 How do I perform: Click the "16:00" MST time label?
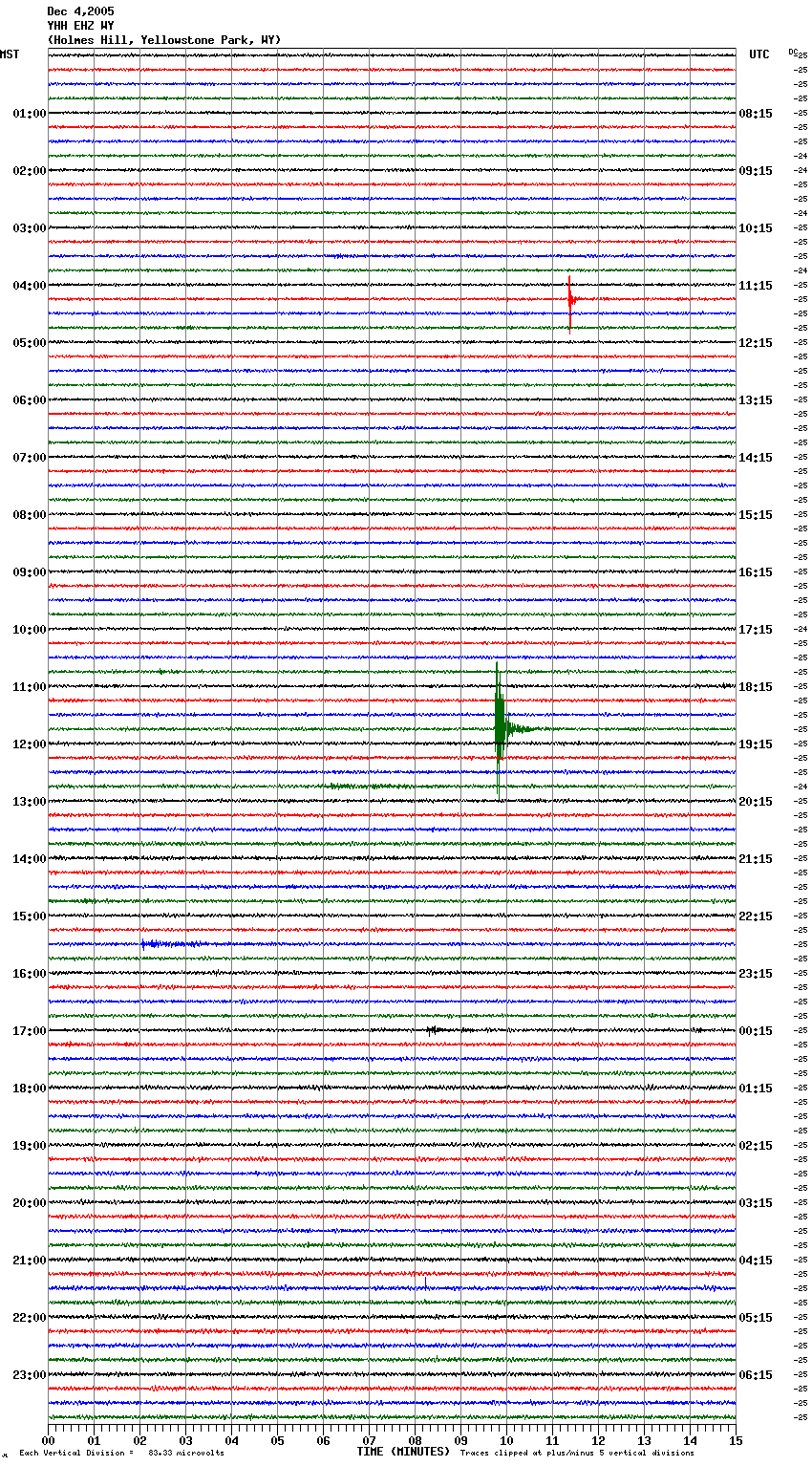coord(30,974)
